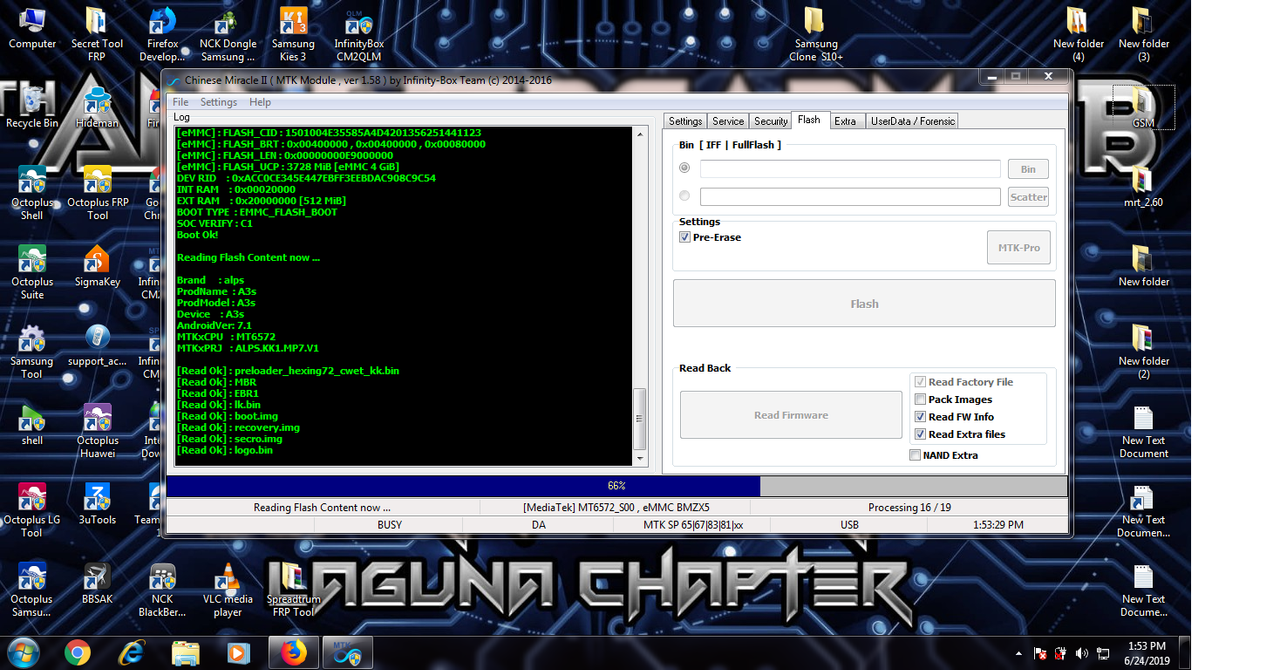Open the Settings menu
This screenshot has height=670, width=1280.
pos(219,102)
